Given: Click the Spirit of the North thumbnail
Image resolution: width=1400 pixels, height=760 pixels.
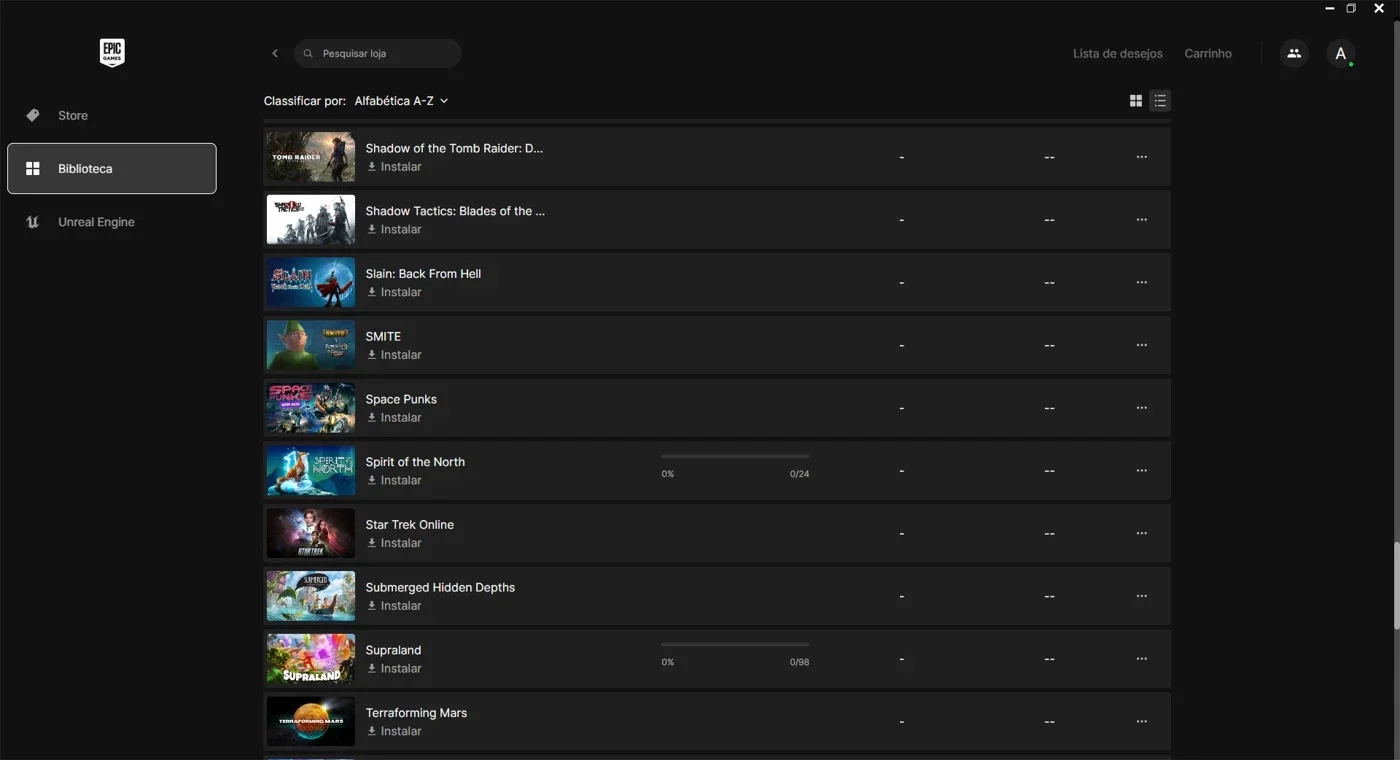Looking at the screenshot, I should (x=311, y=471).
